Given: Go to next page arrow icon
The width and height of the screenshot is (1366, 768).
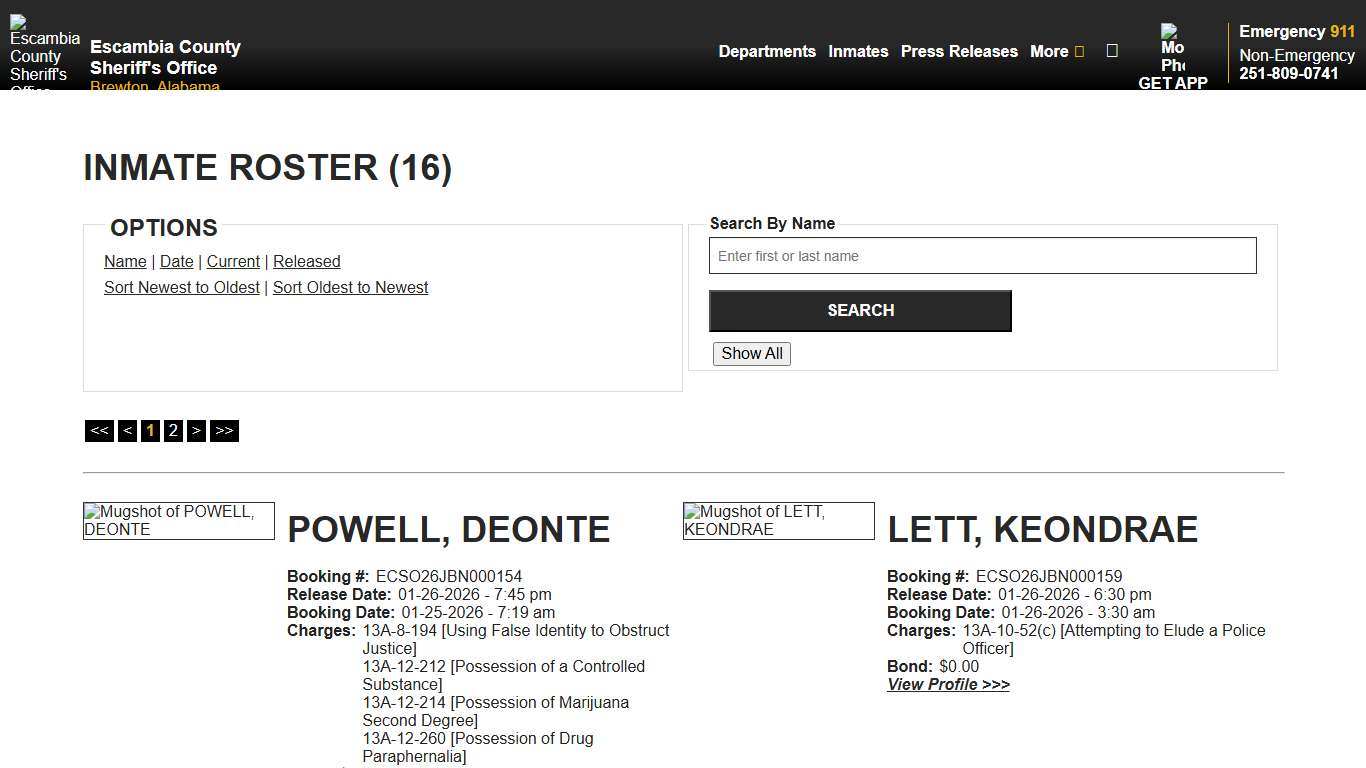Looking at the screenshot, I should 196,430.
